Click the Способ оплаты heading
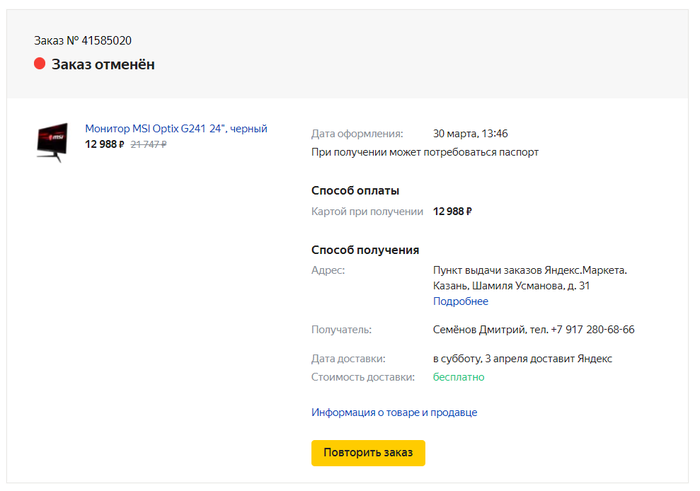This screenshot has height=491, width=700. click(355, 190)
